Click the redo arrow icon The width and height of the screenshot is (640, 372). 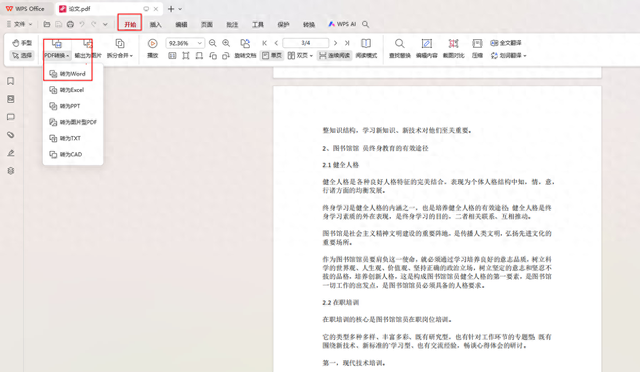click(93, 25)
